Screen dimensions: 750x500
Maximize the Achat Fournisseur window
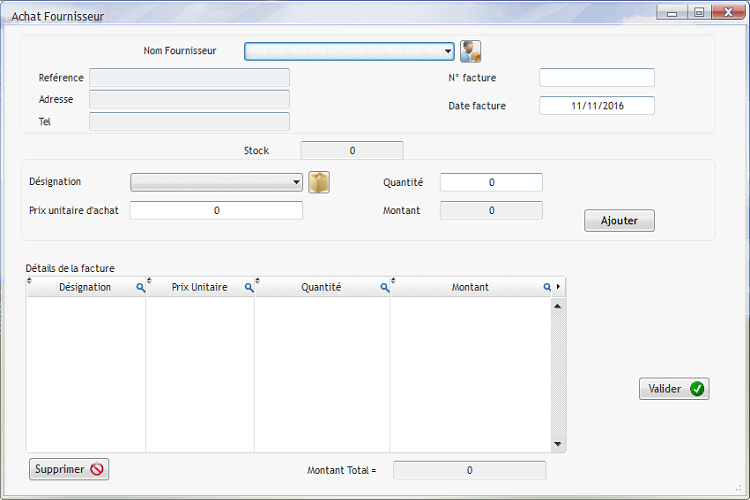pos(698,13)
